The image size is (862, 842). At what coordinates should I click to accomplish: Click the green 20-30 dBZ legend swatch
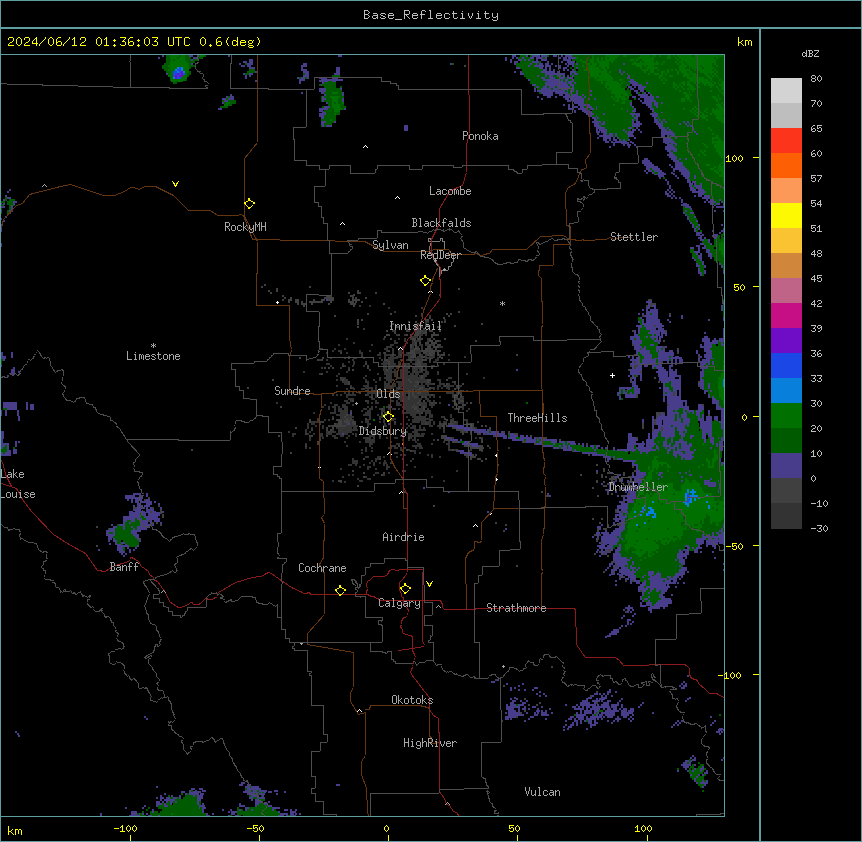click(786, 416)
